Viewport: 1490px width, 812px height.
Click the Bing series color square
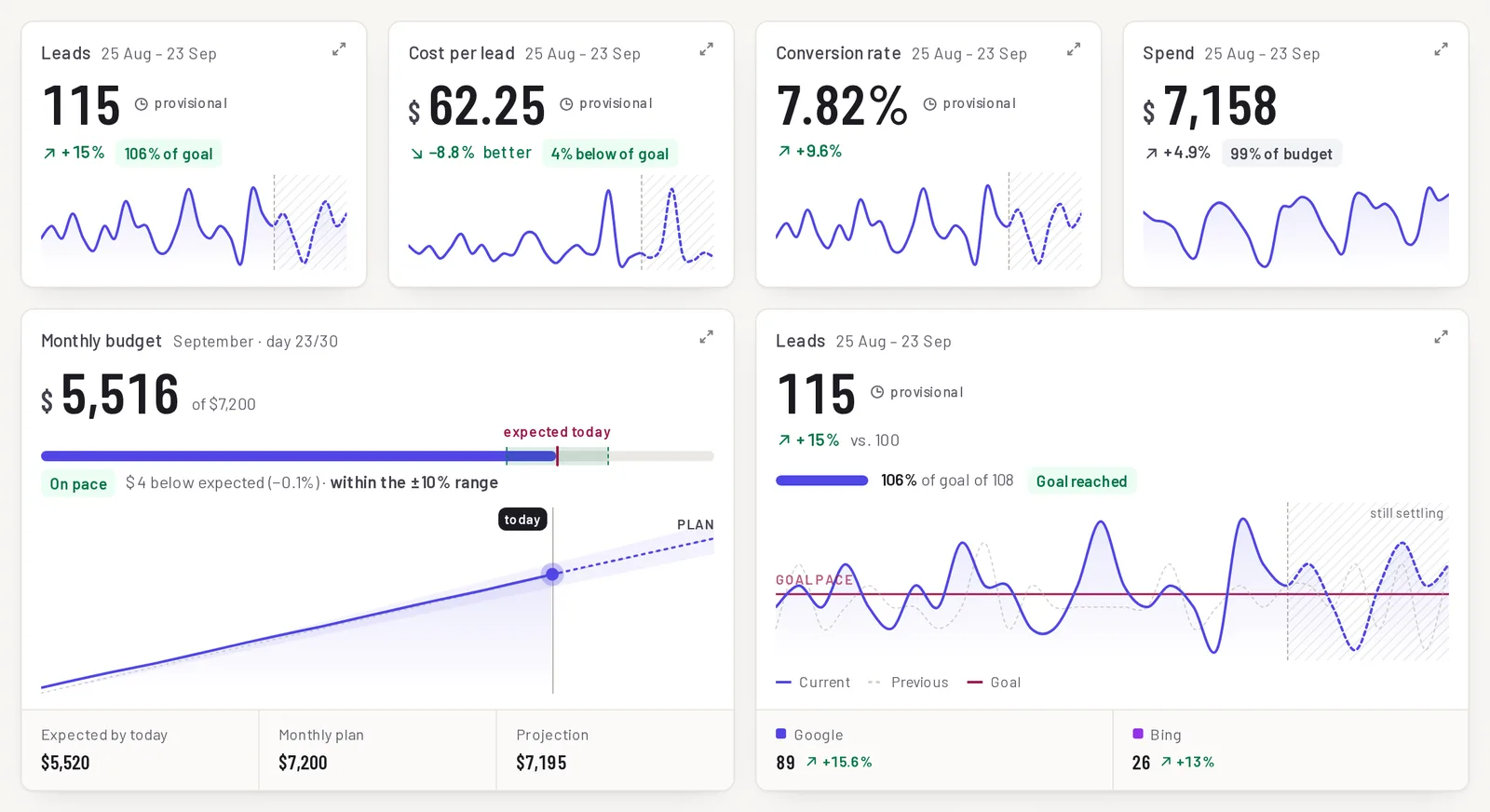click(1137, 734)
